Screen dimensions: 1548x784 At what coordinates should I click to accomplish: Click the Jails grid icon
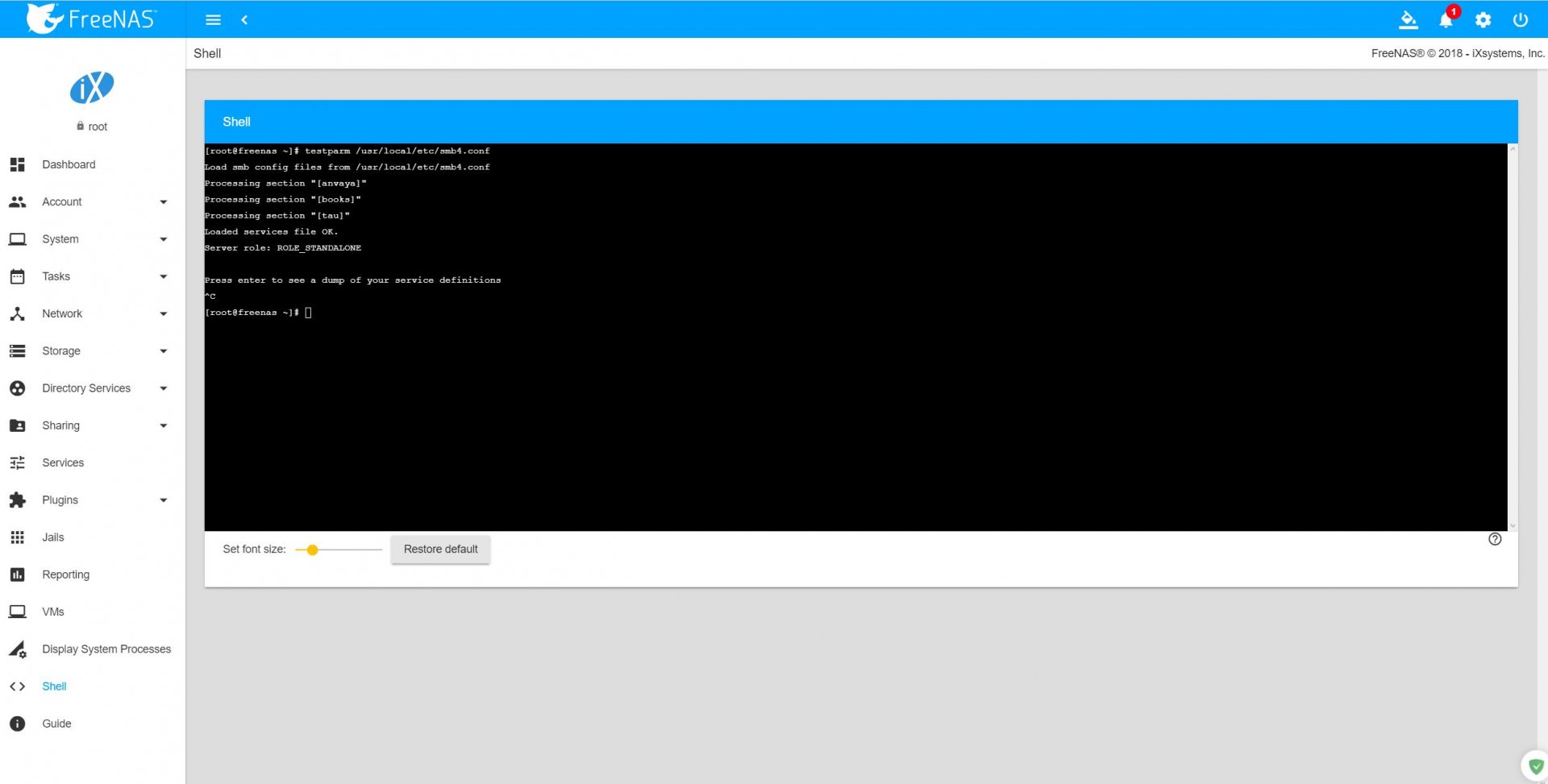coord(17,537)
